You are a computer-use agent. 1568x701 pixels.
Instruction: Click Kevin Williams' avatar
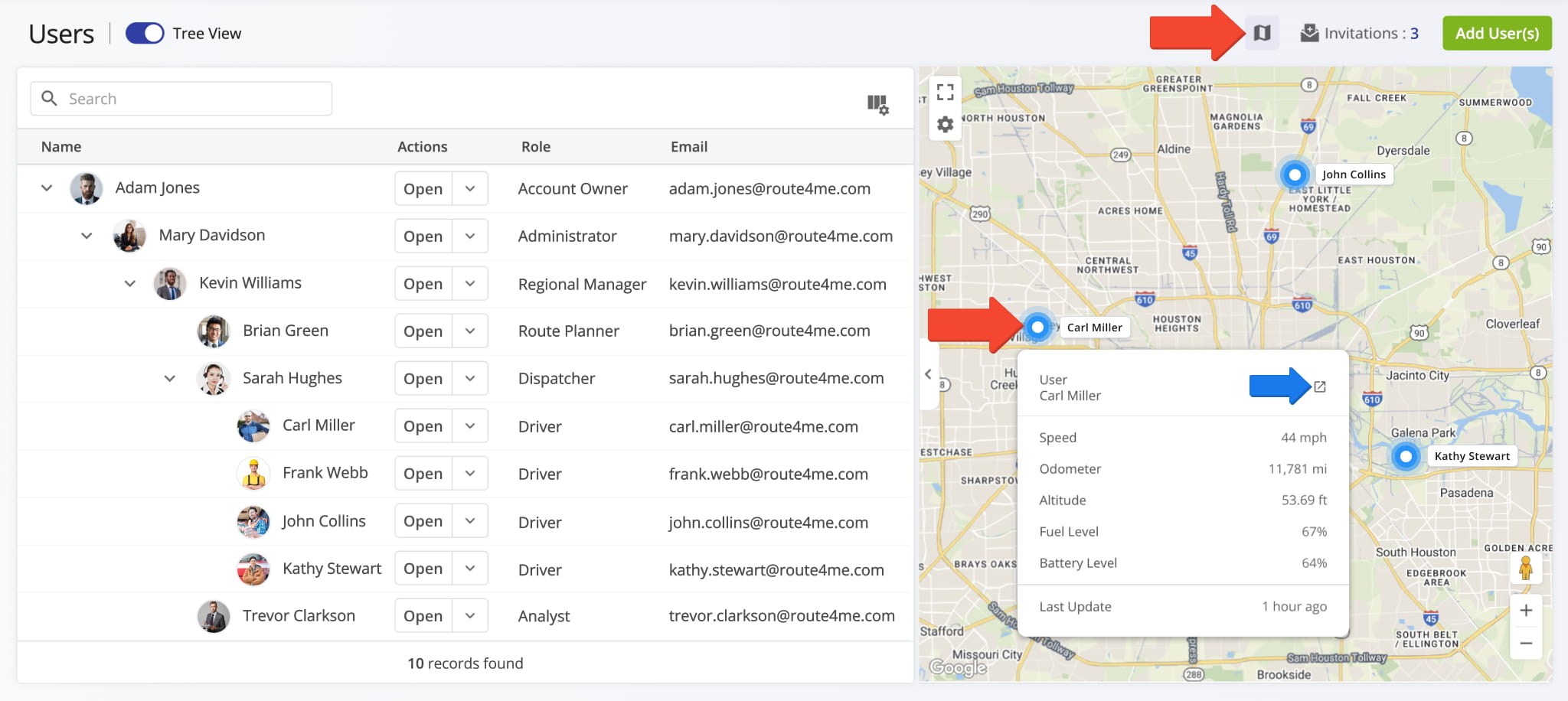(x=169, y=283)
